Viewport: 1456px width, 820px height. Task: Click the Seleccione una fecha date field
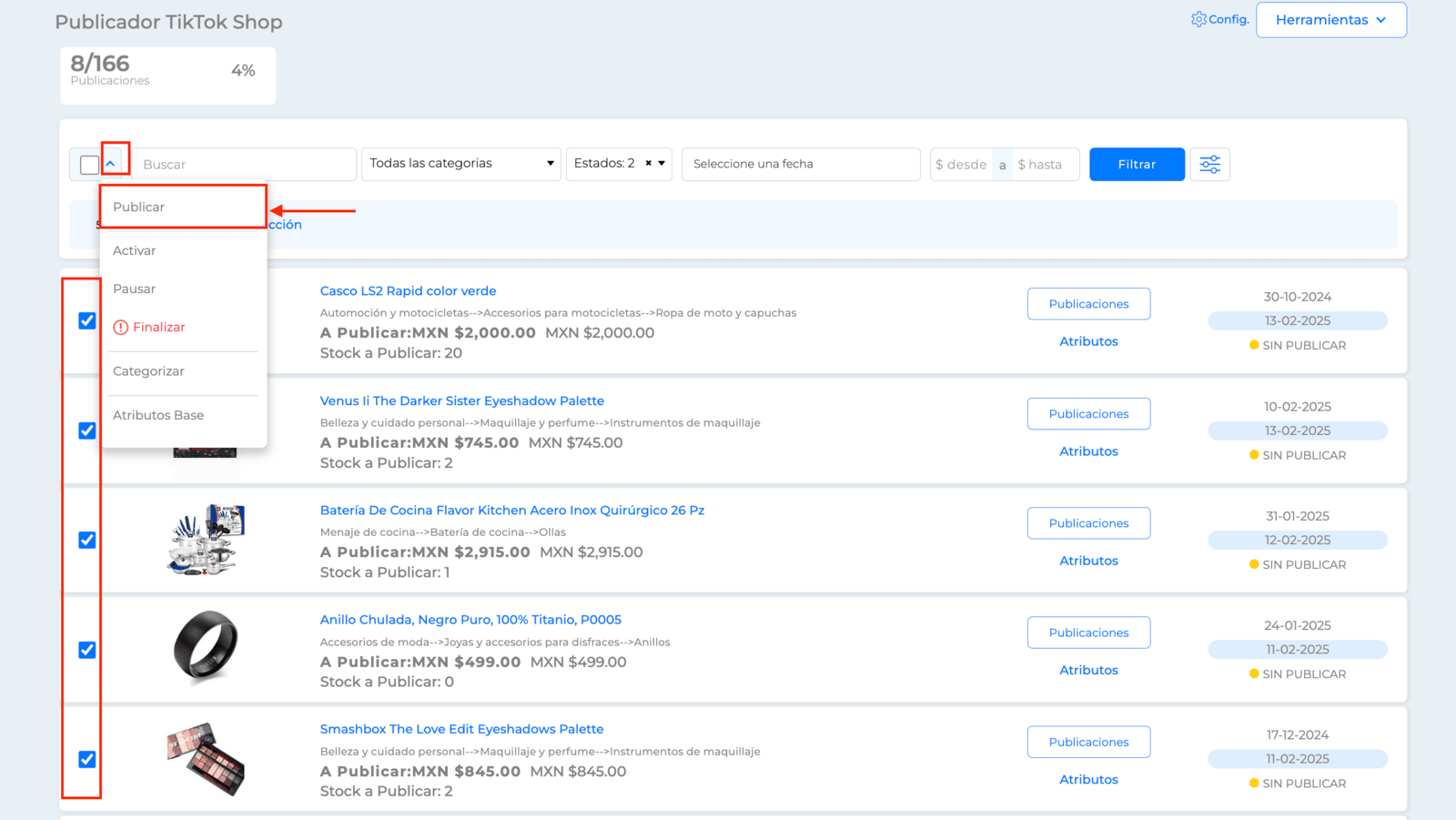(801, 164)
